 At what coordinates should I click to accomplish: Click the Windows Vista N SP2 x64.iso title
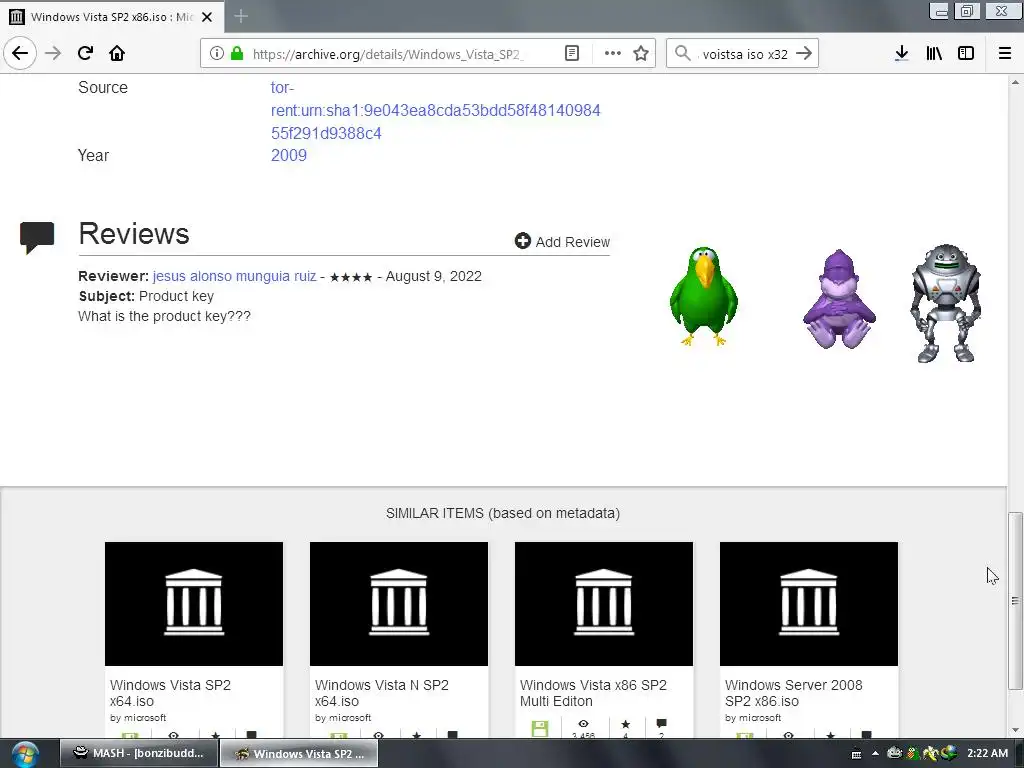[x=381, y=693]
